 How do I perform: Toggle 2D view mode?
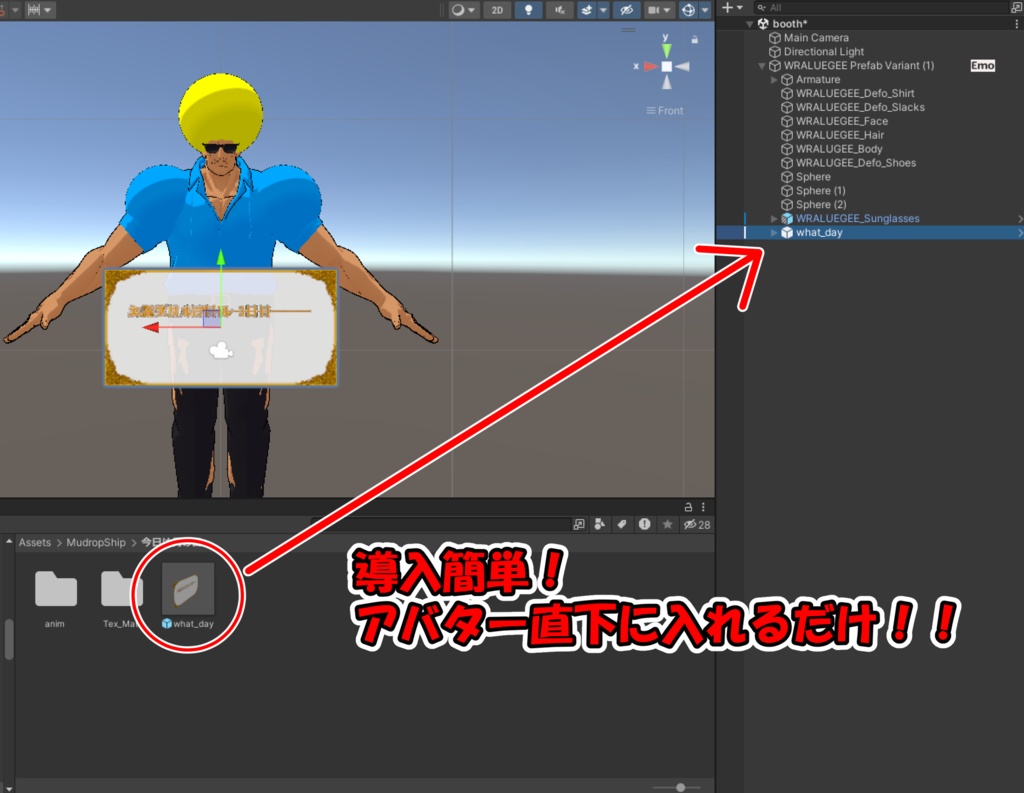click(497, 10)
